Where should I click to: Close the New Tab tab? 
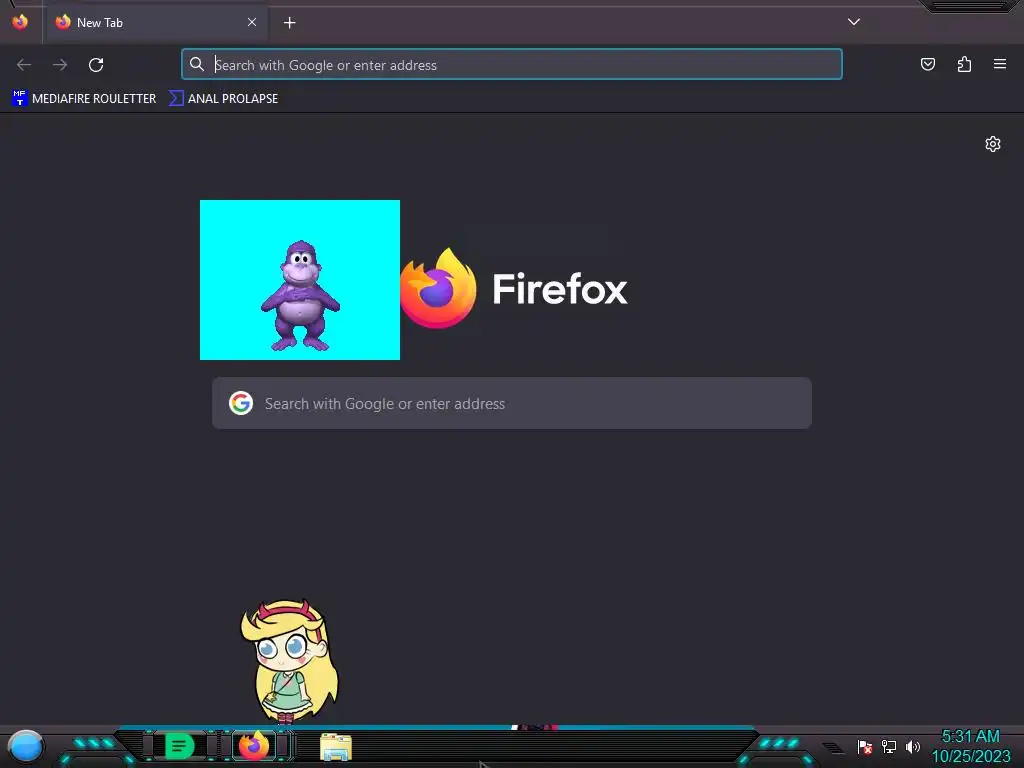coord(252,22)
